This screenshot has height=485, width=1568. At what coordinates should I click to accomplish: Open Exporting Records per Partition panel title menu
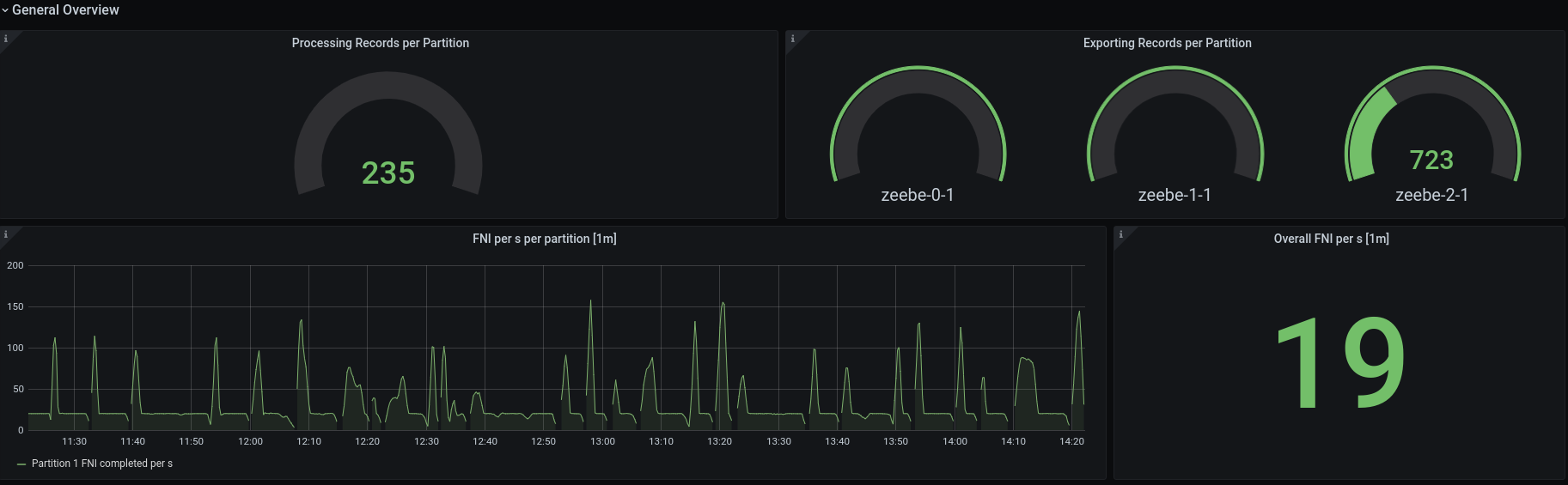(x=1167, y=43)
